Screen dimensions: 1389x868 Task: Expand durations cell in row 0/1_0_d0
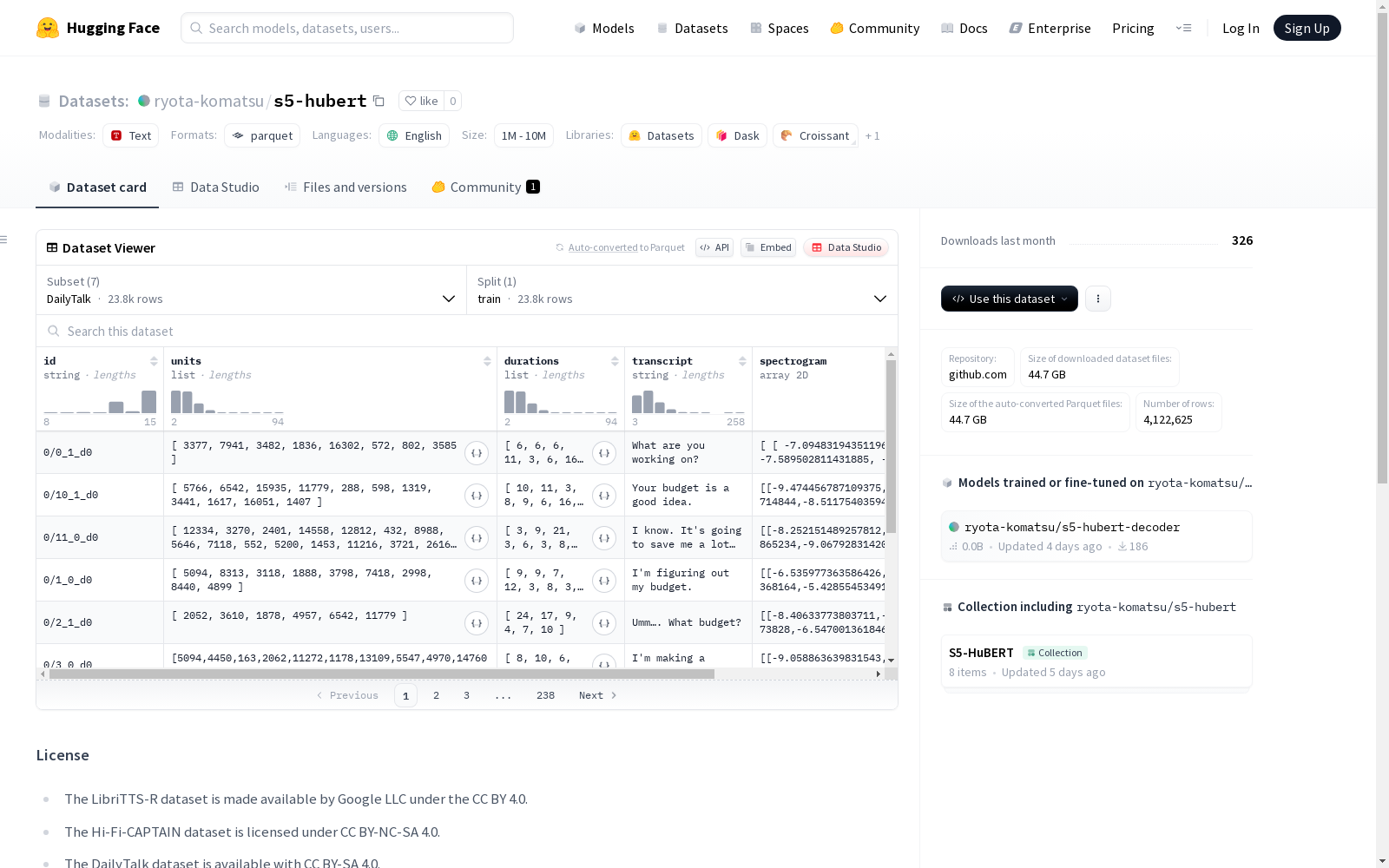(x=604, y=581)
